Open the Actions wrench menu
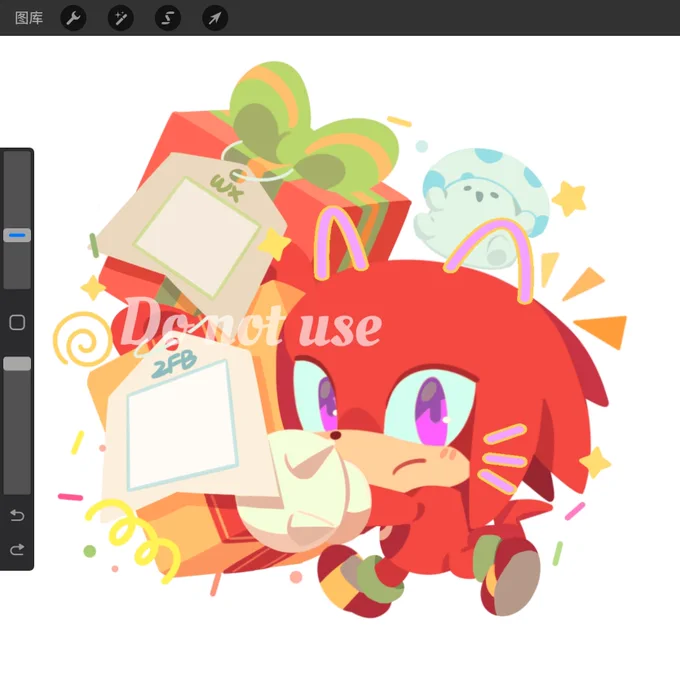680x680 pixels. (73, 18)
